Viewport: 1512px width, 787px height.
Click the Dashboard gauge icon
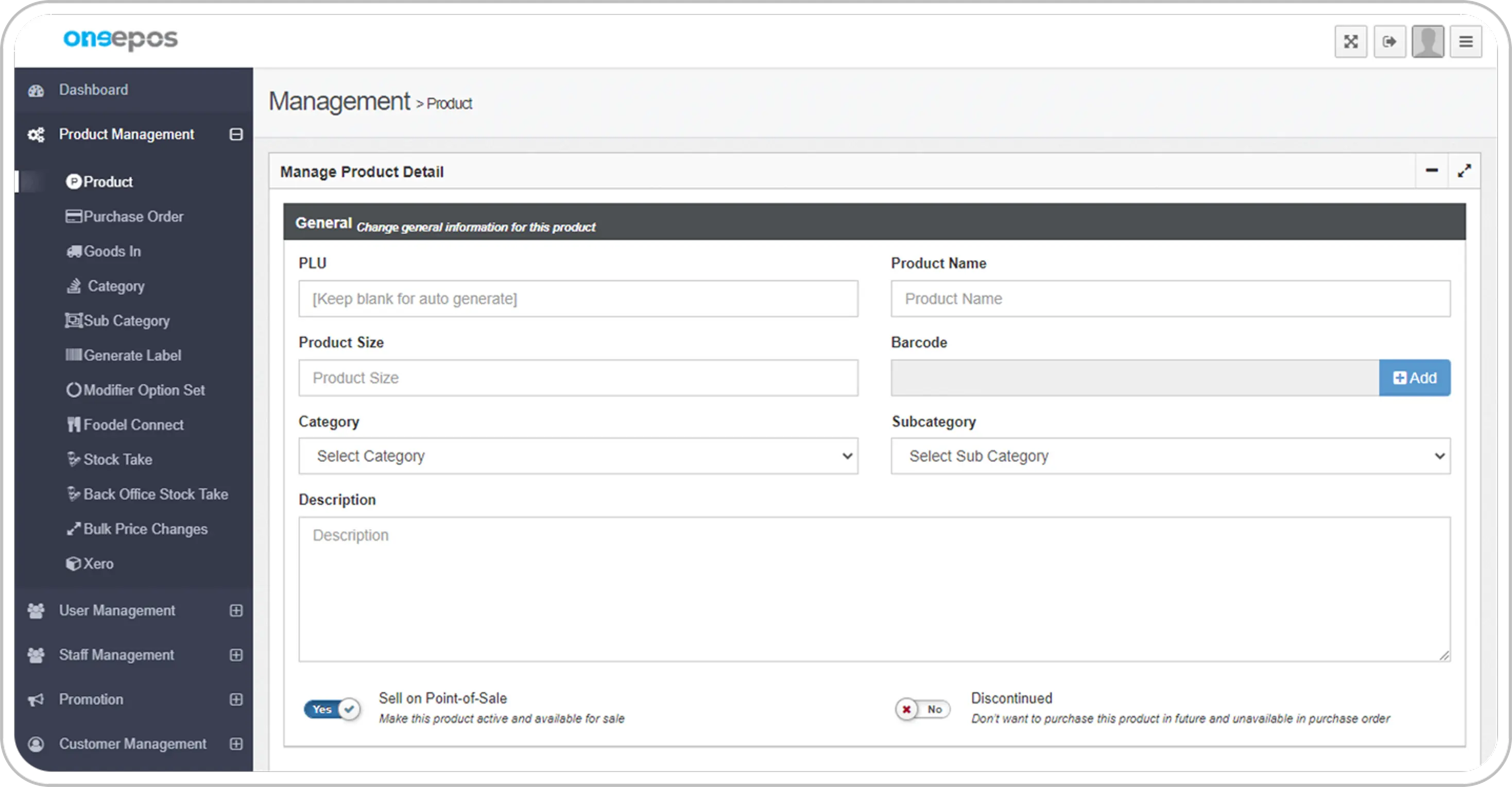pos(37,90)
